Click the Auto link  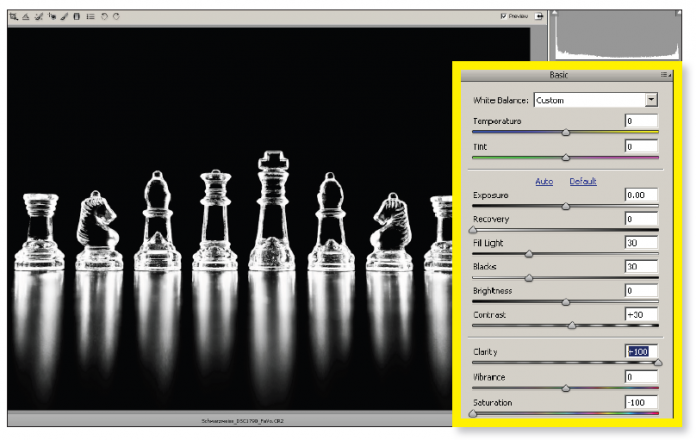pyautogui.click(x=544, y=181)
